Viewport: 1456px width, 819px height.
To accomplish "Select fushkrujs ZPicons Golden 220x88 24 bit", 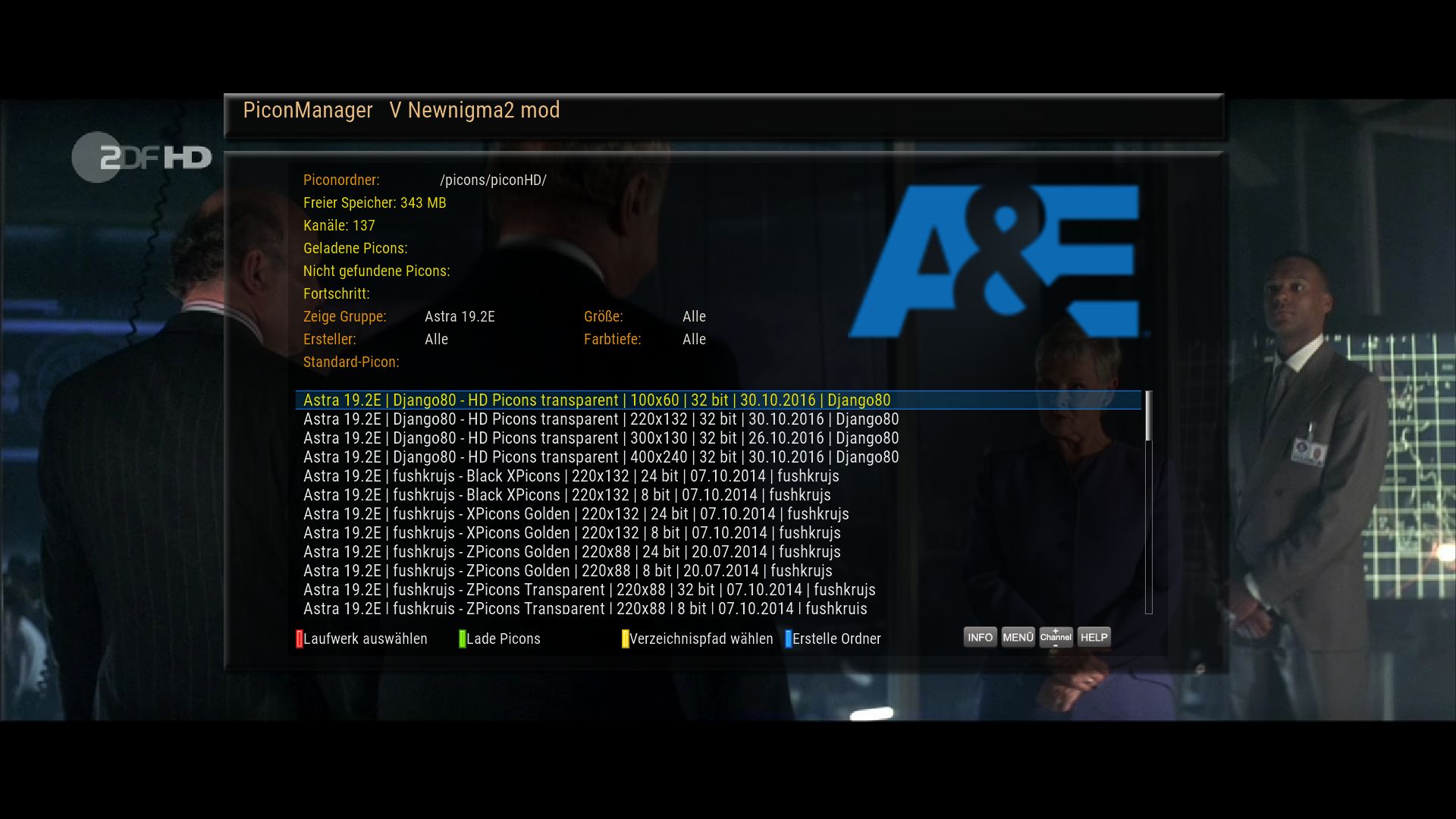I will (x=572, y=552).
